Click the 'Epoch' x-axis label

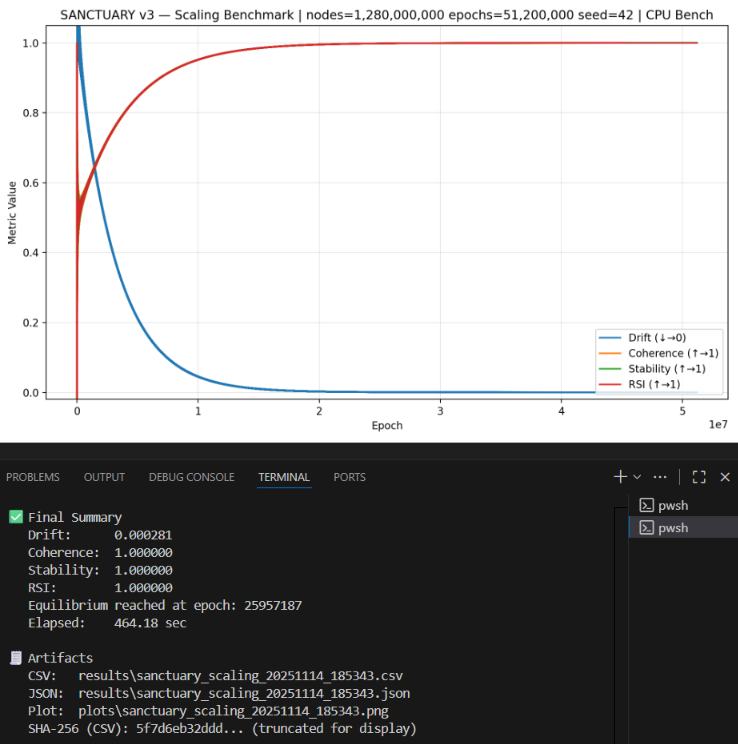pyautogui.click(x=387, y=426)
